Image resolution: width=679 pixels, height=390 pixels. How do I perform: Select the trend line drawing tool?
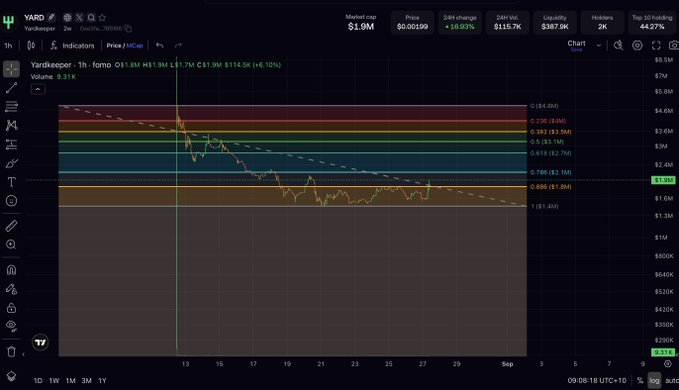coord(11,88)
